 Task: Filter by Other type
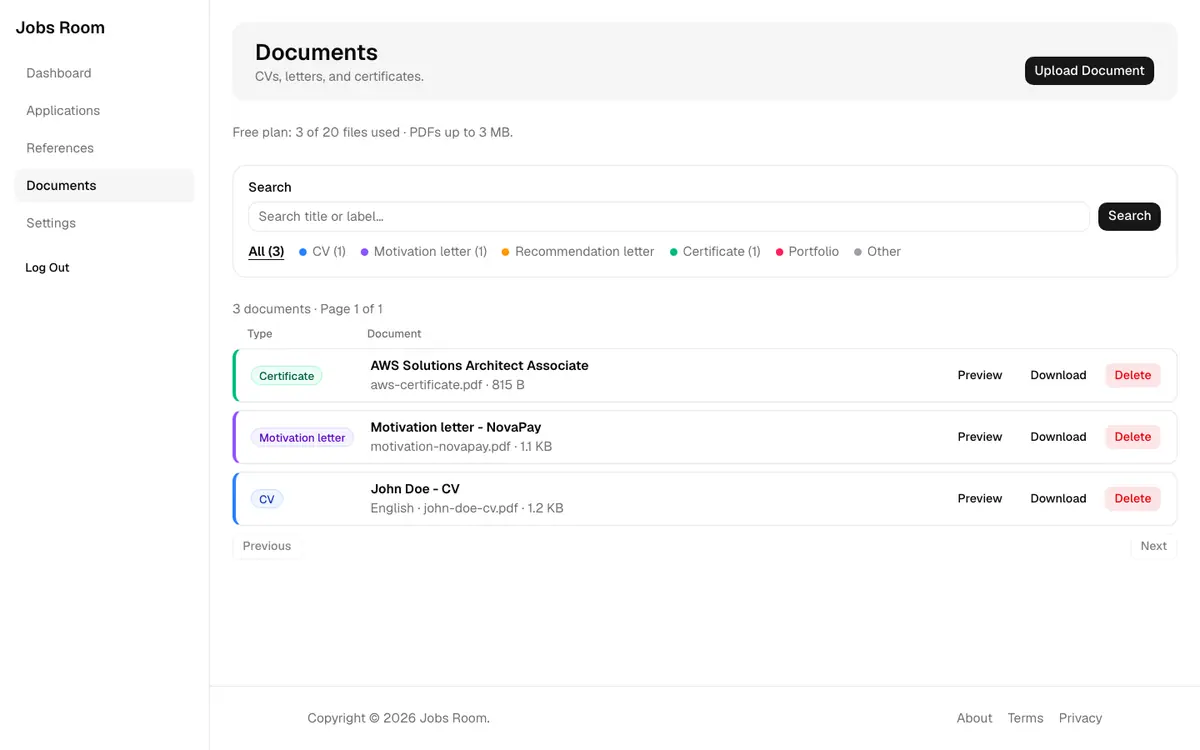tap(877, 252)
